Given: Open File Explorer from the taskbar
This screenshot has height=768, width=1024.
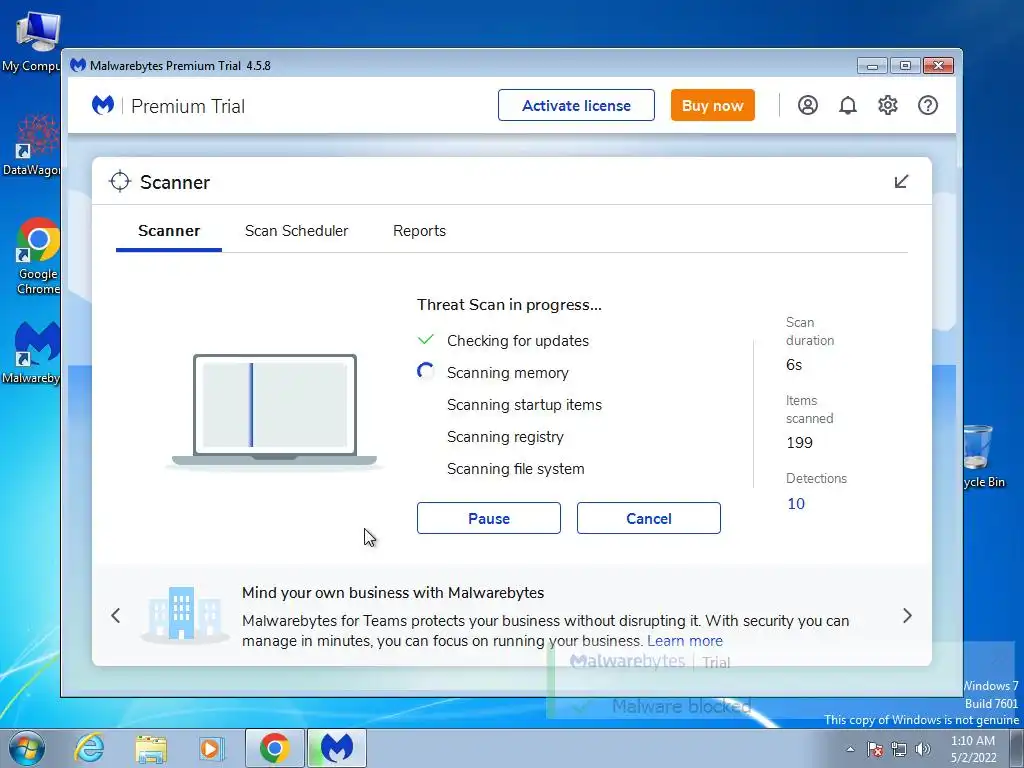Looking at the screenshot, I should tap(151, 748).
